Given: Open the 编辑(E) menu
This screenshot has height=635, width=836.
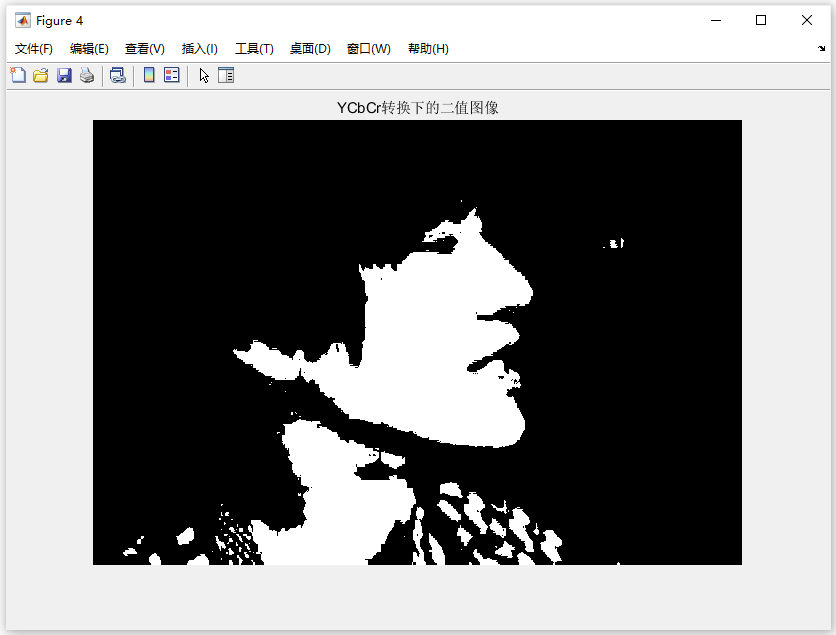Looking at the screenshot, I should pos(89,49).
